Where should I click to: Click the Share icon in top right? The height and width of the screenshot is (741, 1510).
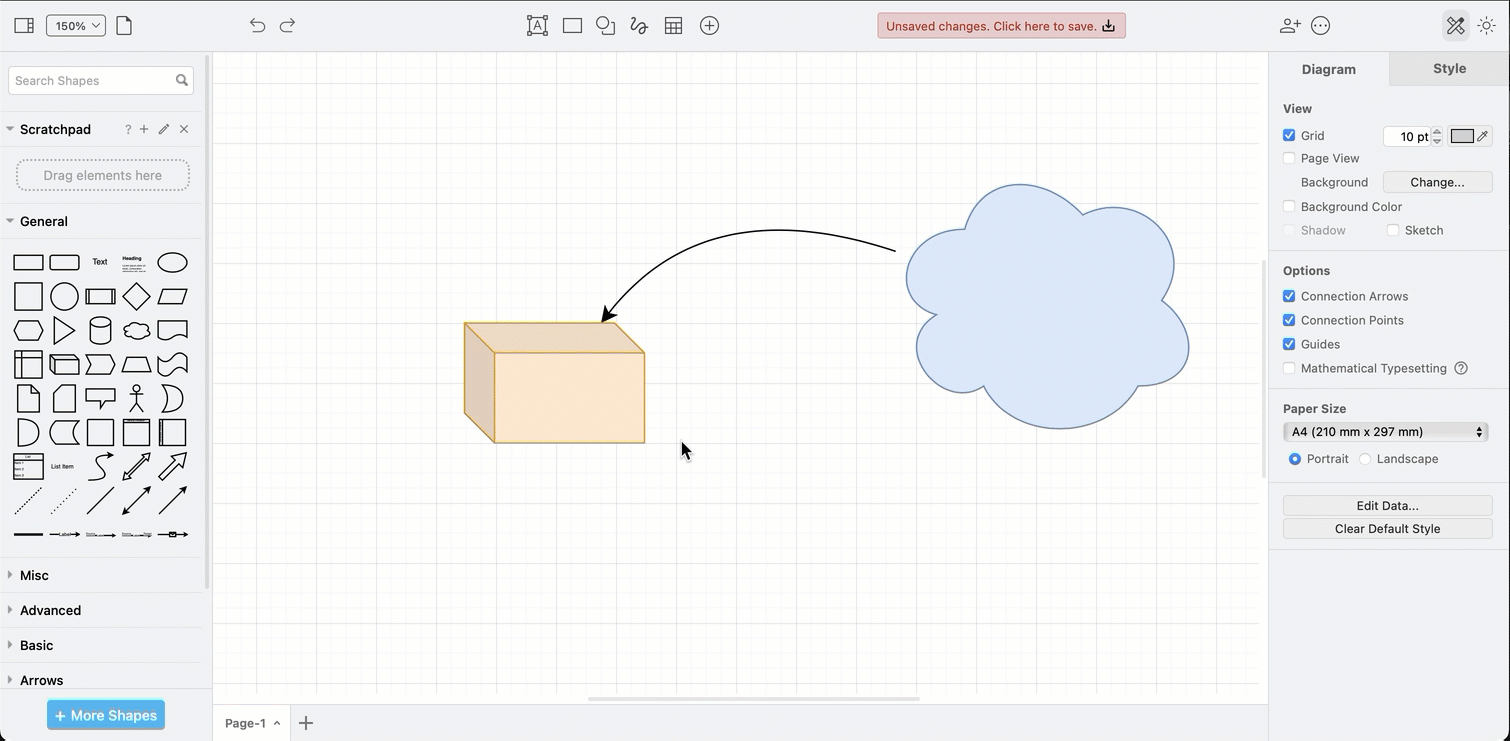click(x=1290, y=25)
